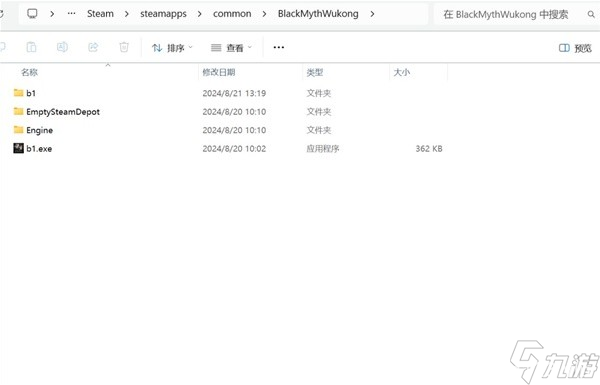Select the b1.exe file name

pos(39,148)
